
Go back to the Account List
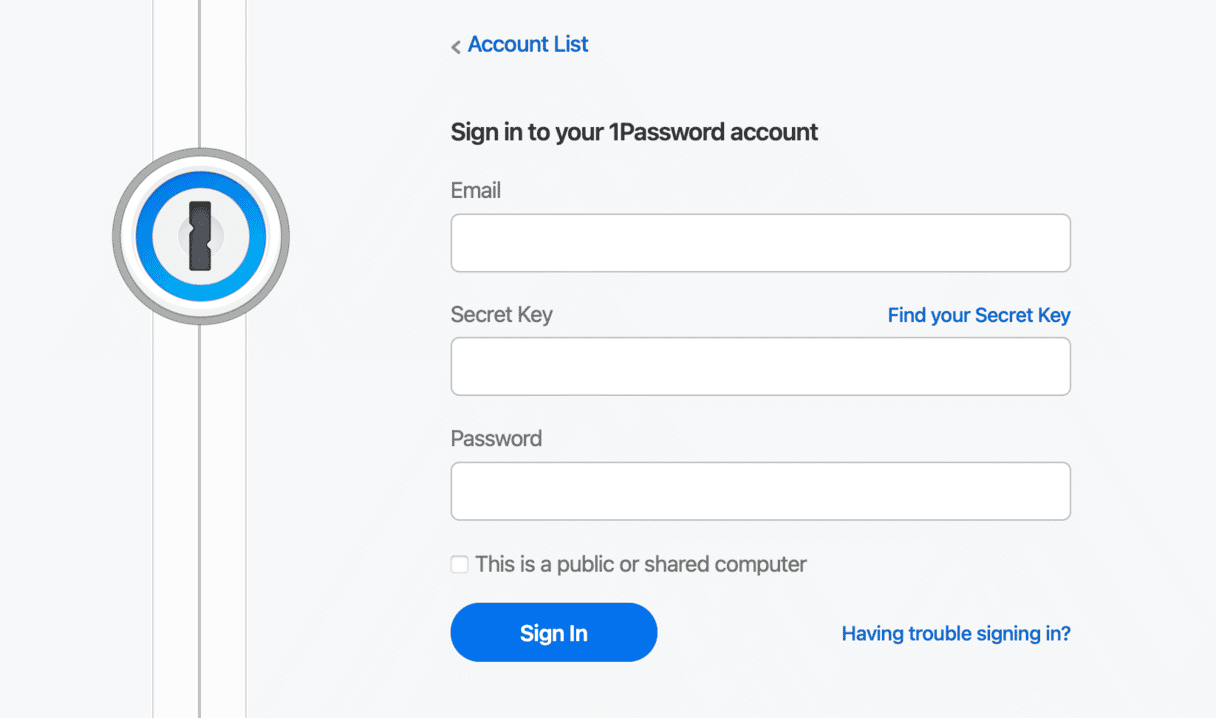click(528, 45)
